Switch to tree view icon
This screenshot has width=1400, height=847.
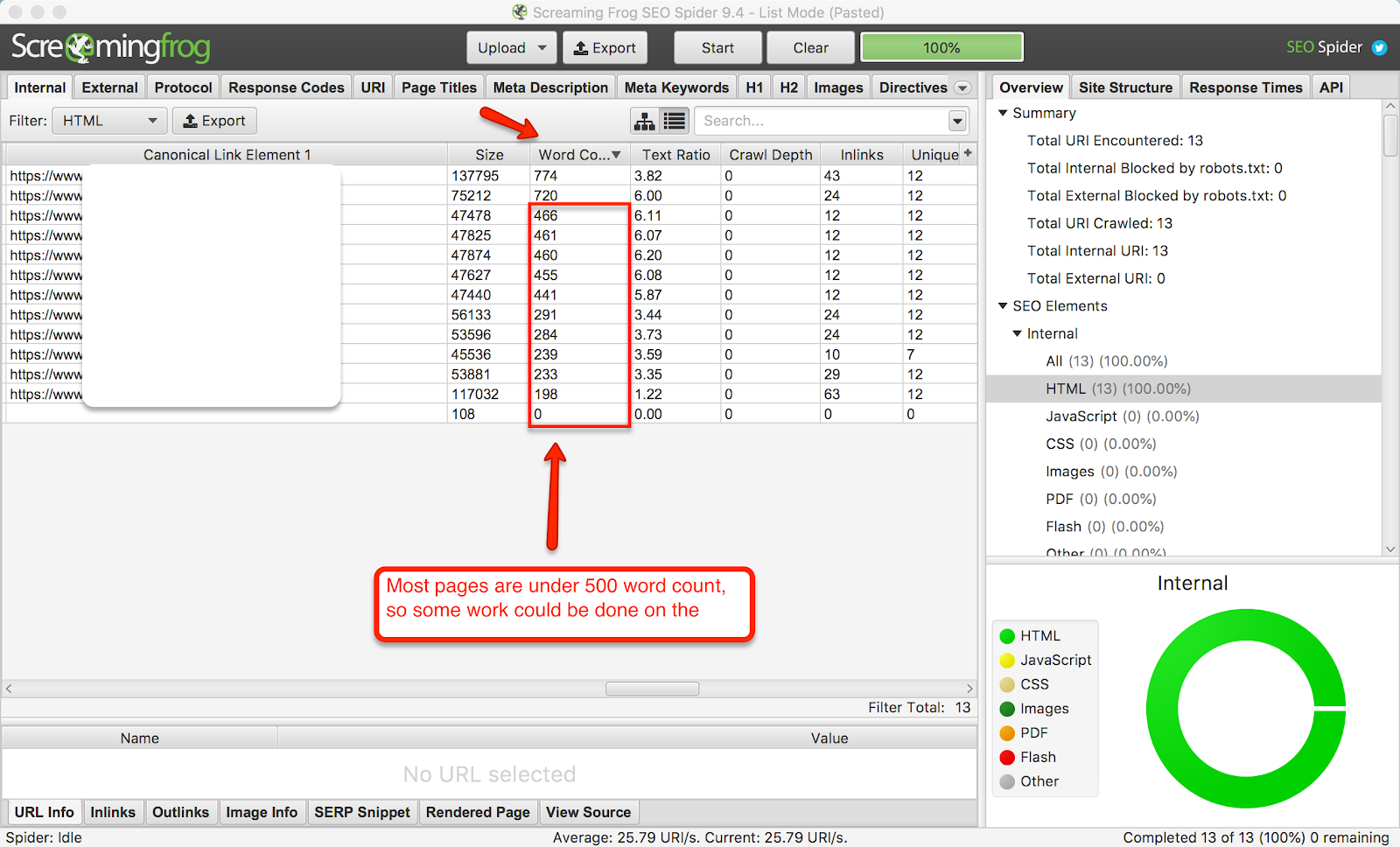point(645,121)
